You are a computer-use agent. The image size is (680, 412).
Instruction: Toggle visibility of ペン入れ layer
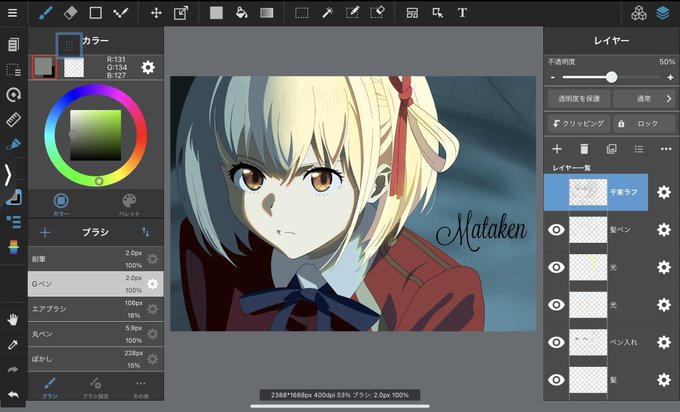pyautogui.click(x=556, y=342)
